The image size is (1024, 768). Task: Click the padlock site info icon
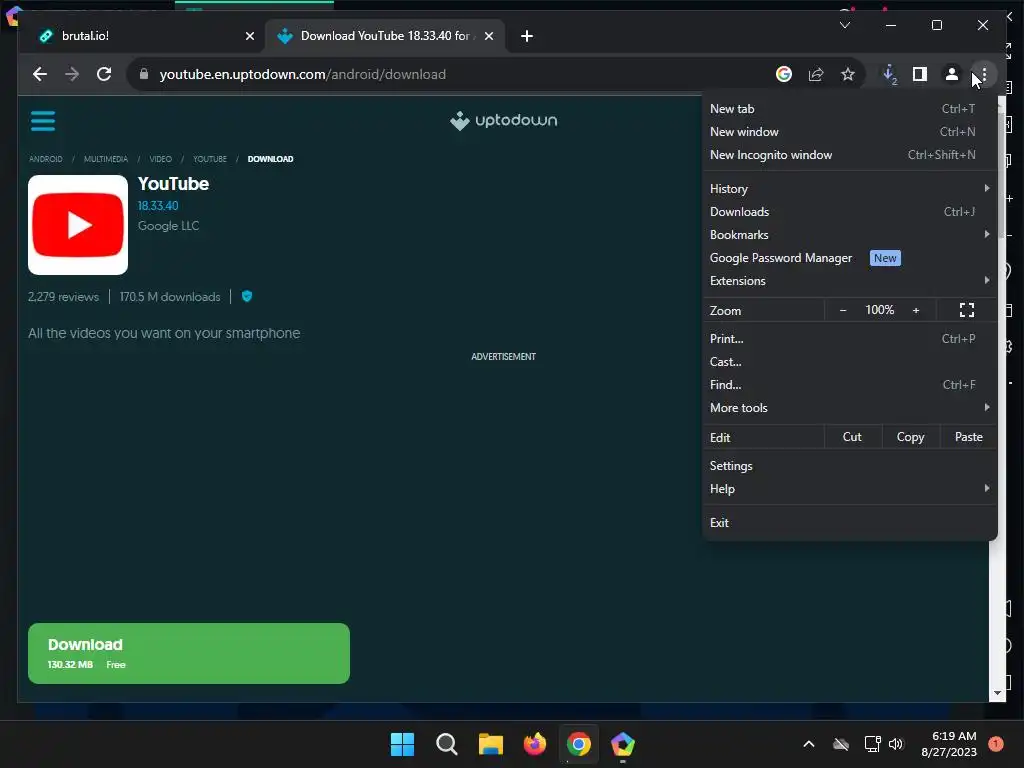point(144,74)
